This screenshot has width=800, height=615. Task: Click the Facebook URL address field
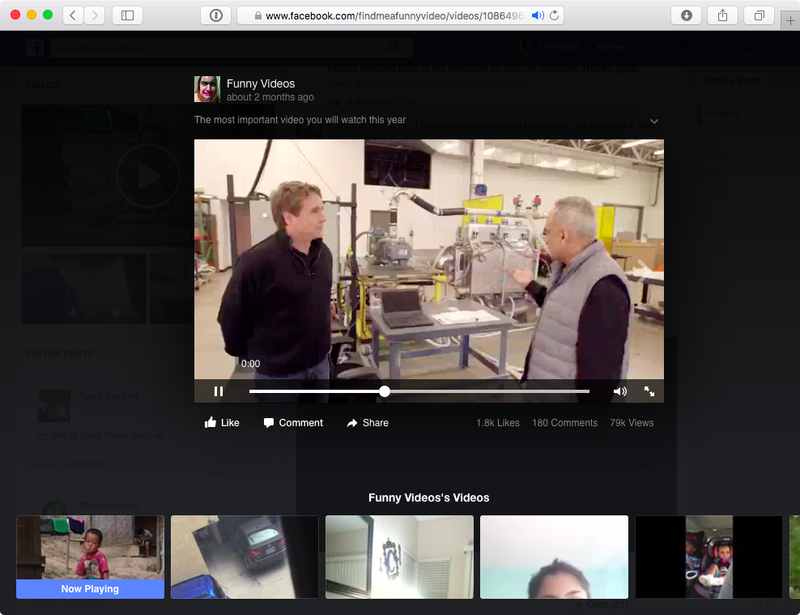(399, 16)
